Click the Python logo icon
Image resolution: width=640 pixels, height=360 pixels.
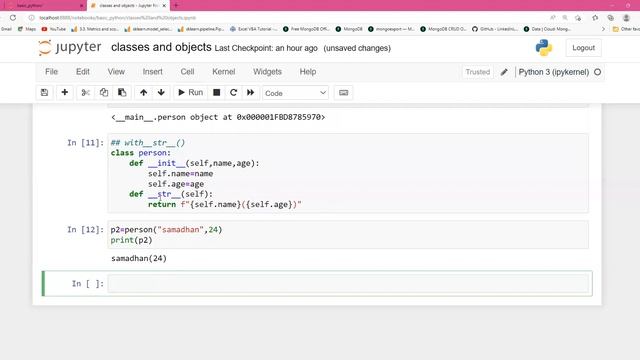544,48
